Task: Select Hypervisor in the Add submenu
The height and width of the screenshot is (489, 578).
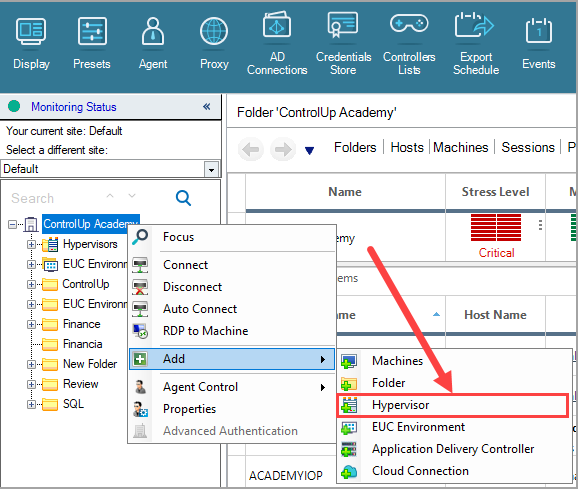Action: tap(453, 405)
